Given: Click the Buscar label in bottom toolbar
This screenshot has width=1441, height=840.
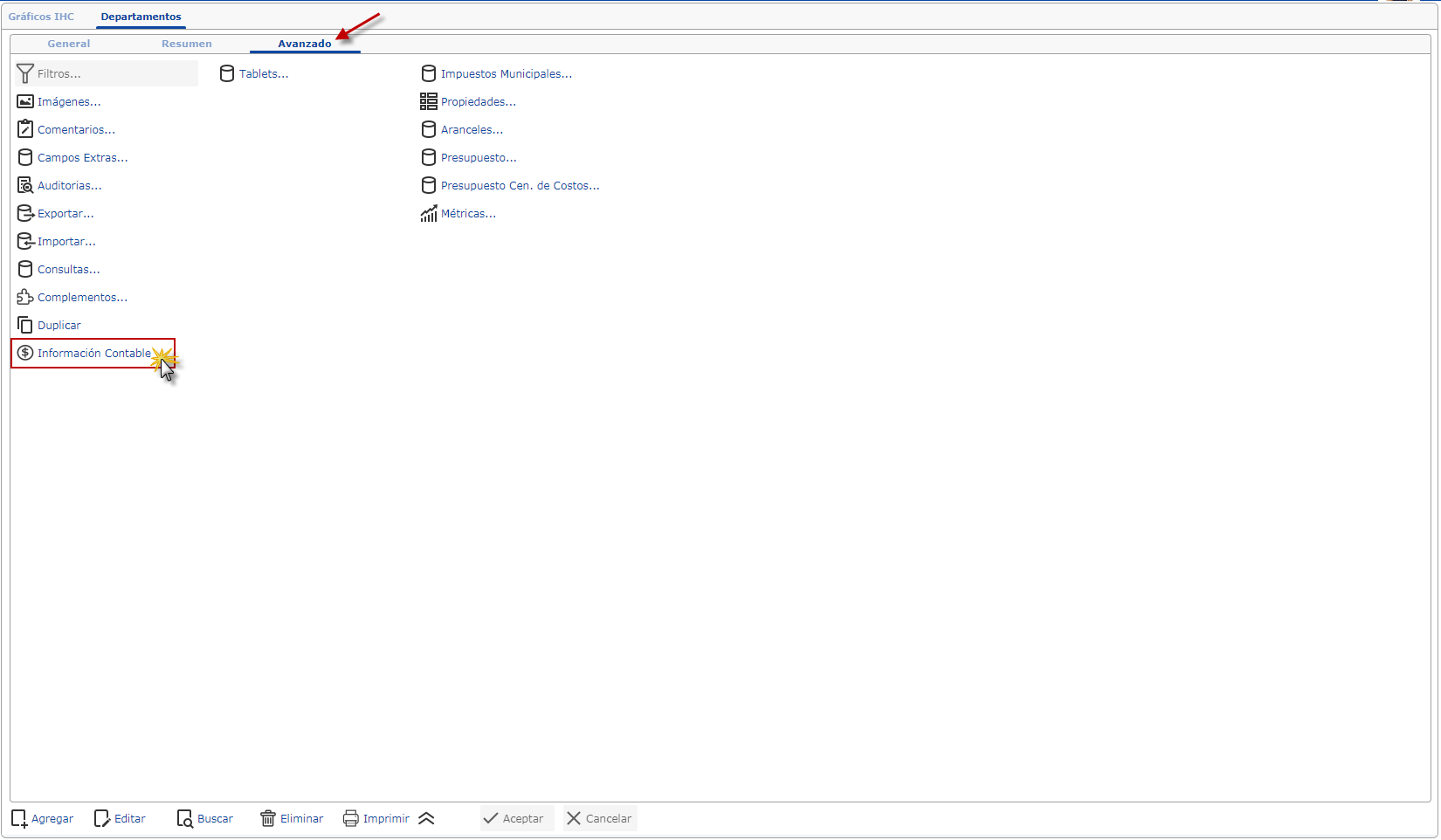Looking at the screenshot, I should pos(215,819).
